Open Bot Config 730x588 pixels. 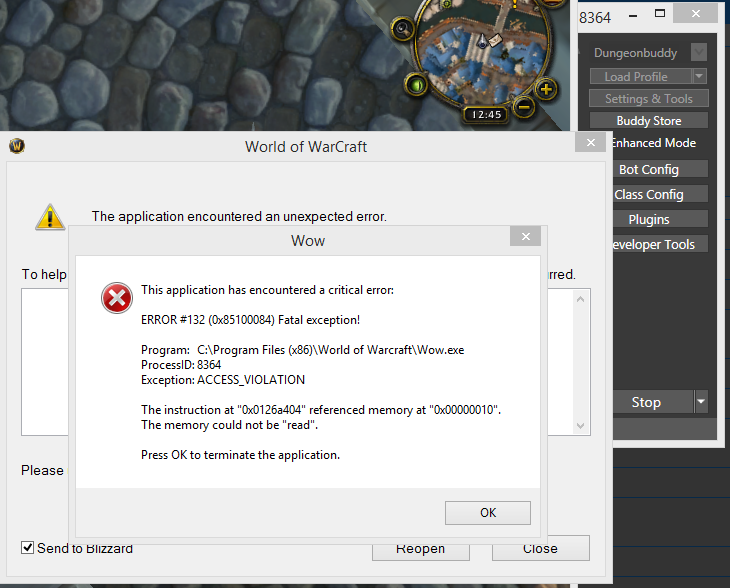point(661,169)
